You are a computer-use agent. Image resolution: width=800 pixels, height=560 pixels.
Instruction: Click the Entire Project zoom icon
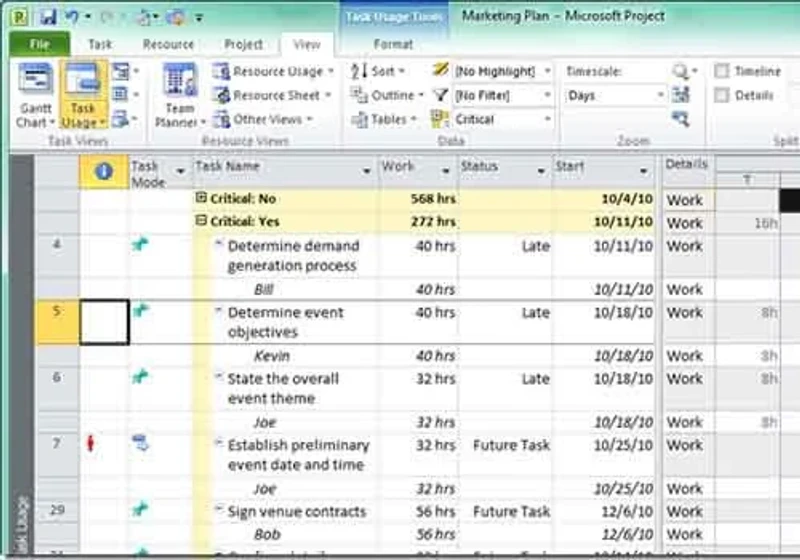tap(681, 95)
